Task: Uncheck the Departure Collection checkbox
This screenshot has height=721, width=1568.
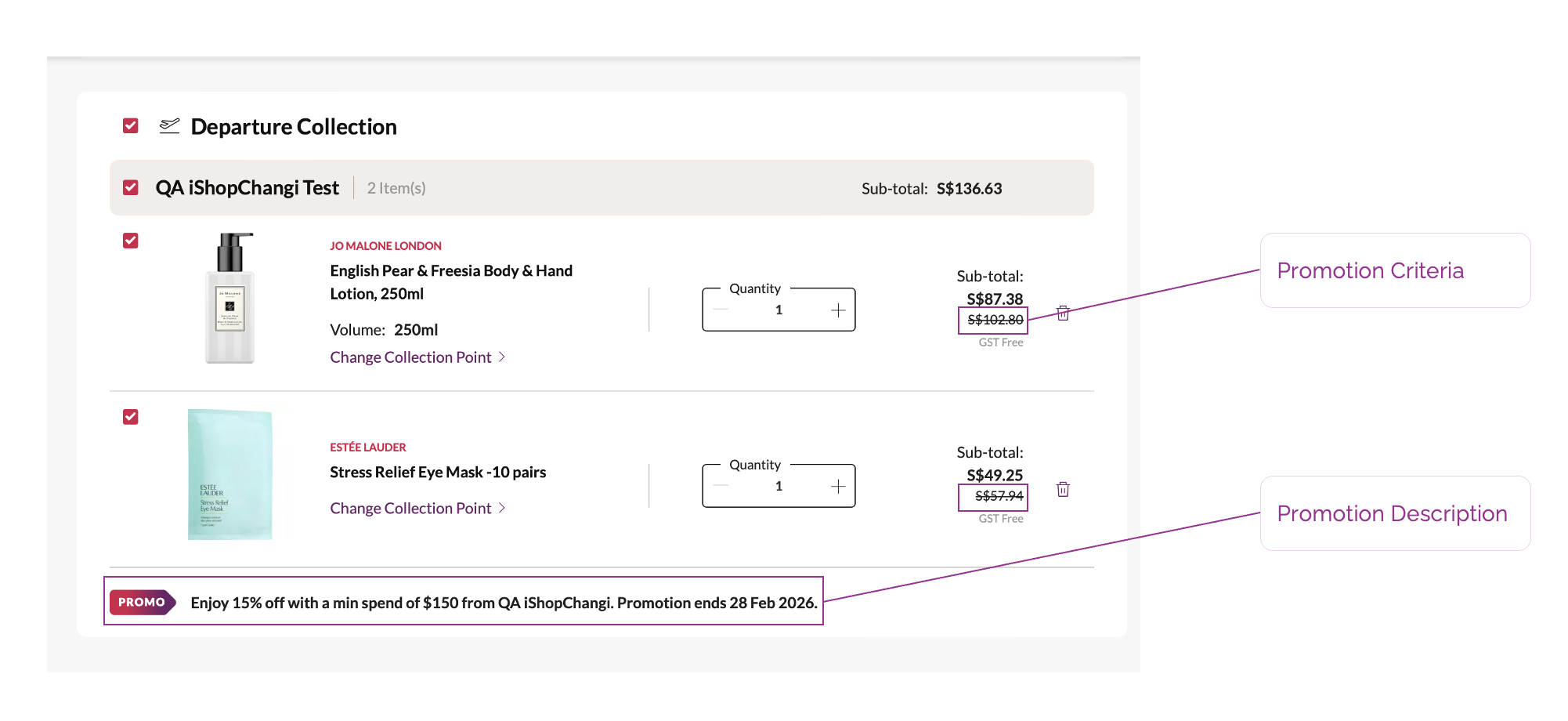Action: [131, 126]
